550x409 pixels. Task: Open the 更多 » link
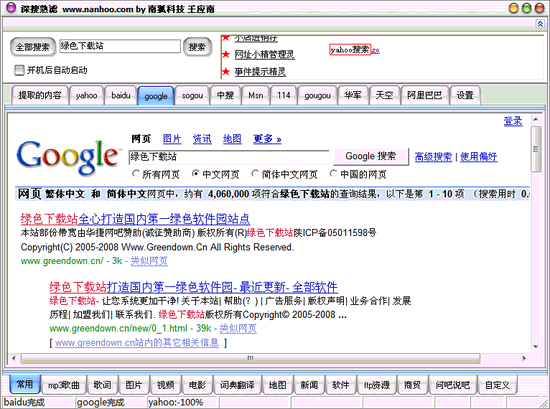point(267,139)
